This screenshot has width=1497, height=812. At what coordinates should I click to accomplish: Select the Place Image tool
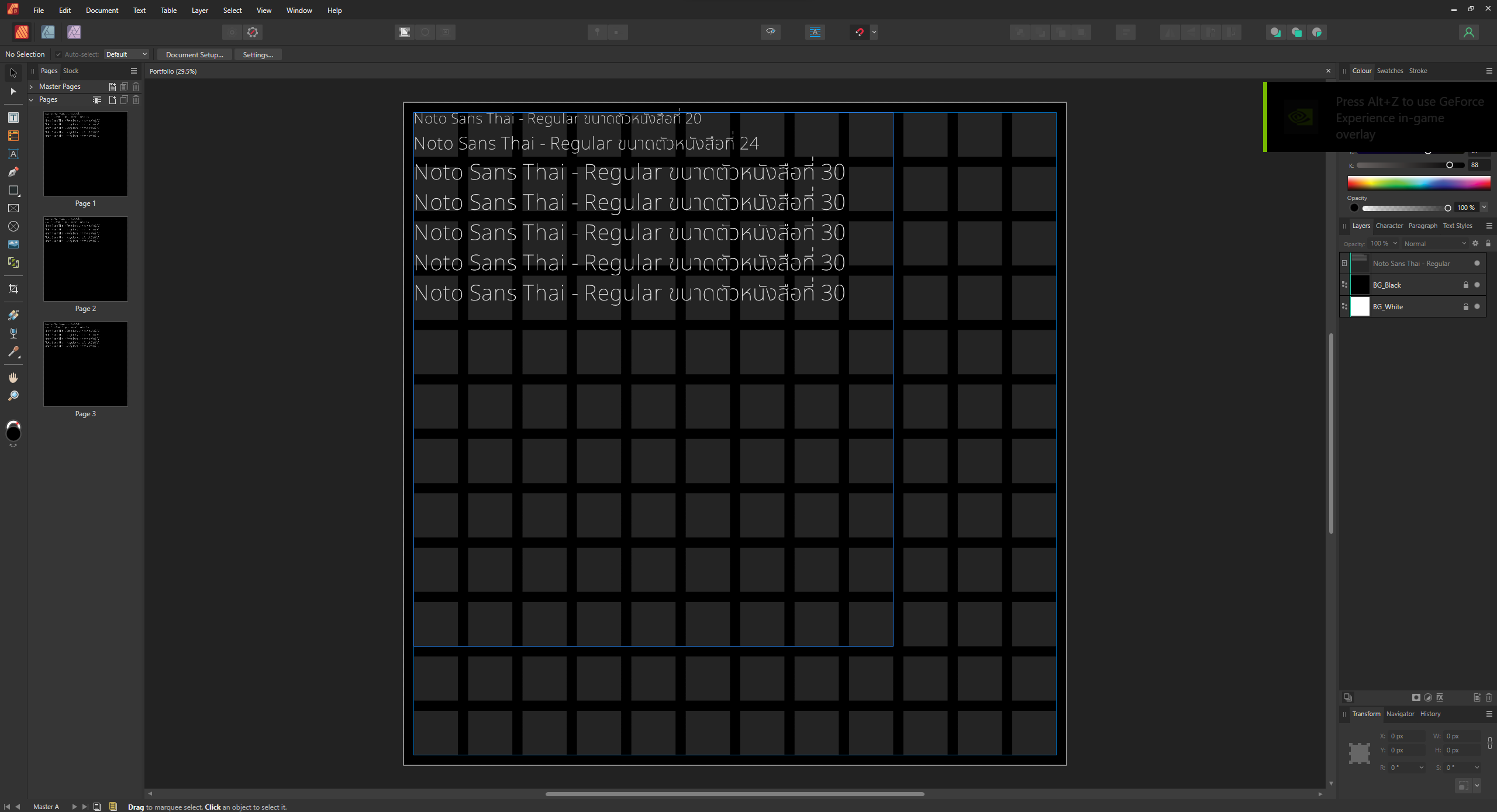tap(13, 244)
